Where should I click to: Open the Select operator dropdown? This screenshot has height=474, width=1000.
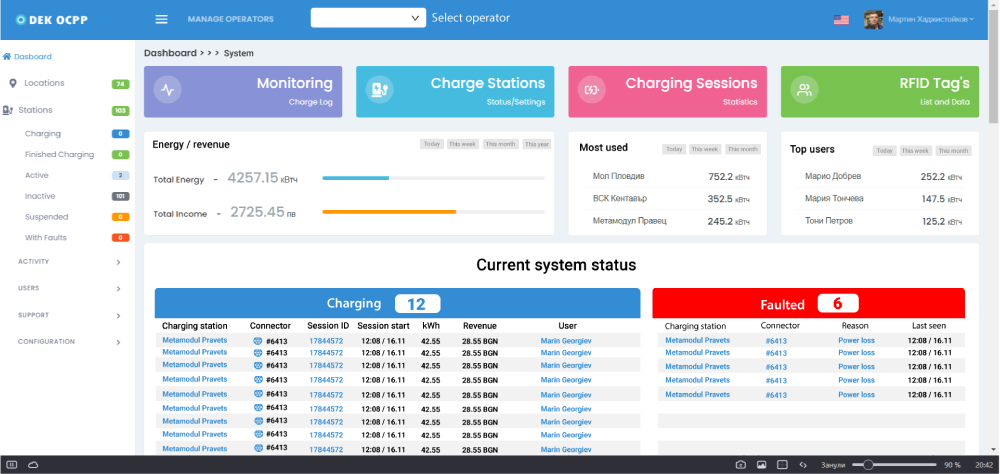click(x=368, y=18)
